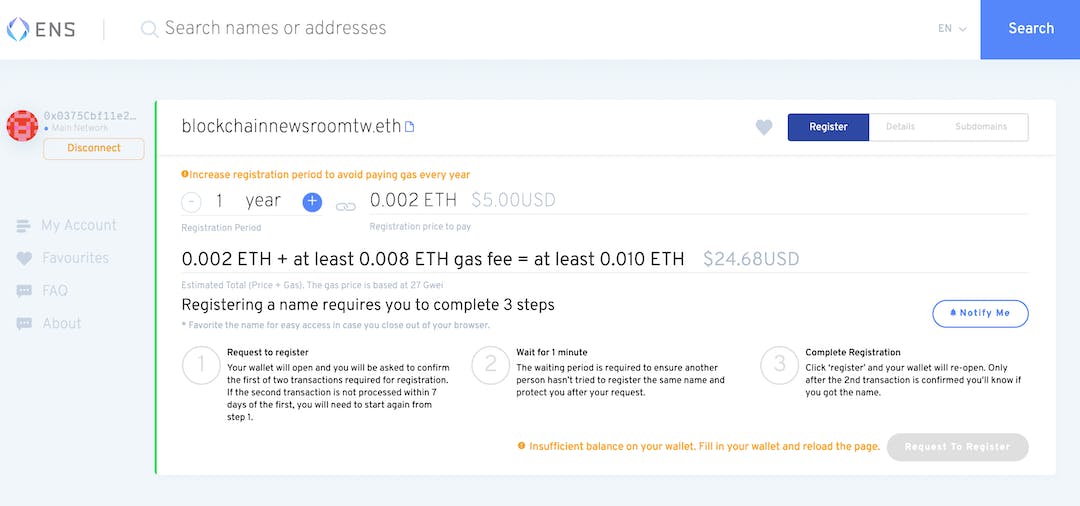1080x506 pixels.
Task: Click the ENS logo icon
Action: (x=18, y=29)
